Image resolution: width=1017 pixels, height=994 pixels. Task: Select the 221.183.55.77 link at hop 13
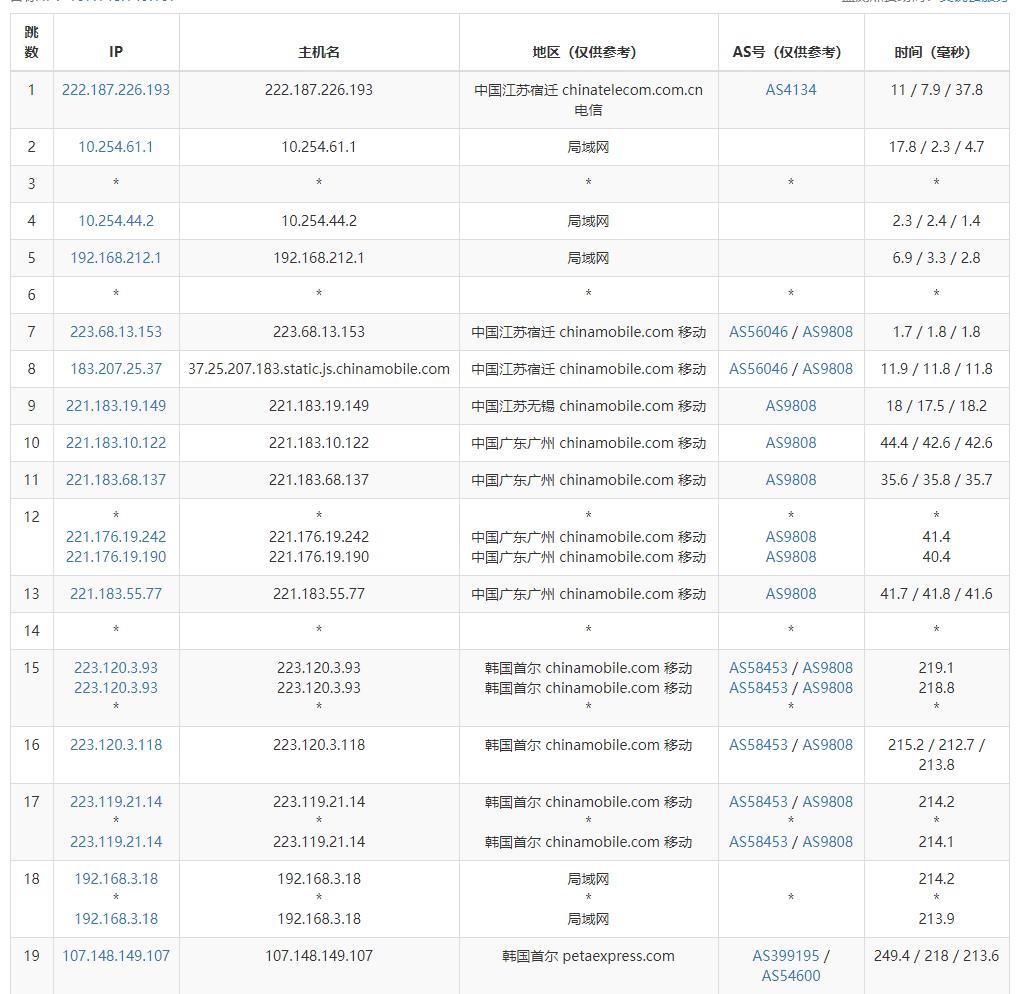pos(115,593)
